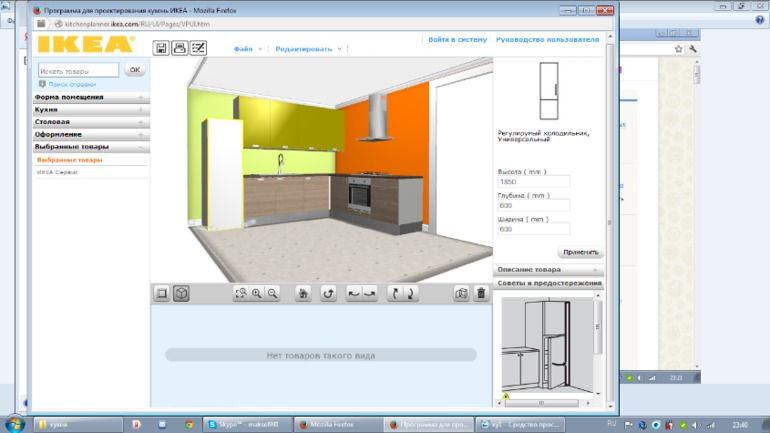Click the zoom out magnifier
Viewport: 770px width, 433px height.
point(272,293)
